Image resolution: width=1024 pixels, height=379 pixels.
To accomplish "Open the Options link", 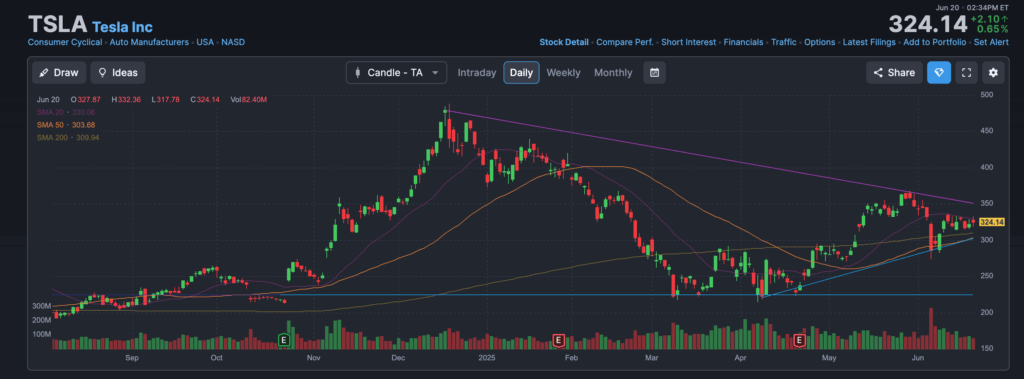I will pos(819,42).
